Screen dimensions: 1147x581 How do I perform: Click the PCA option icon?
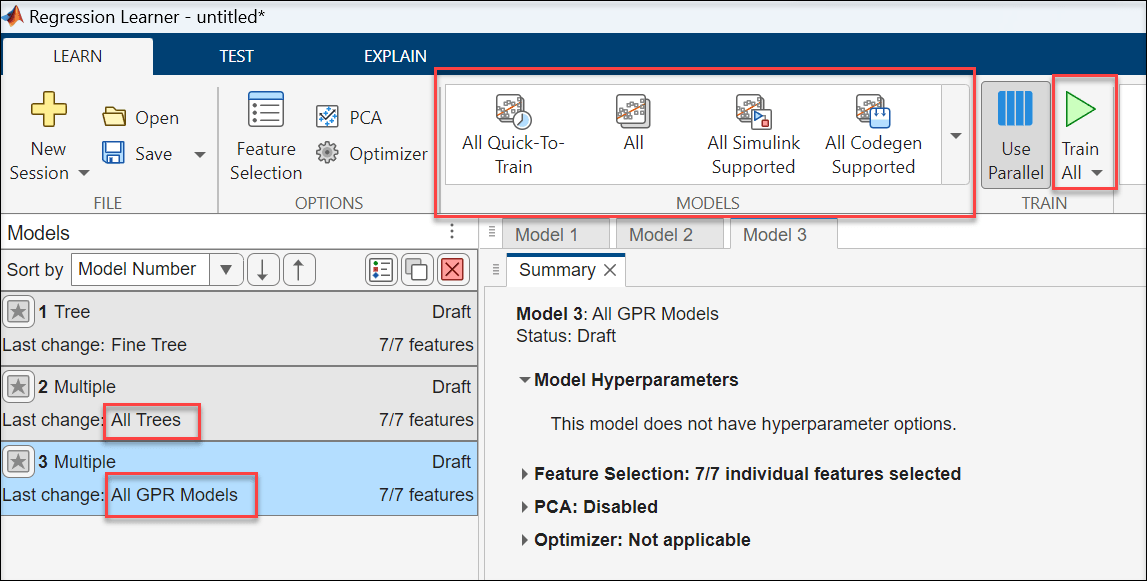pyautogui.click(x=327, y=117)
